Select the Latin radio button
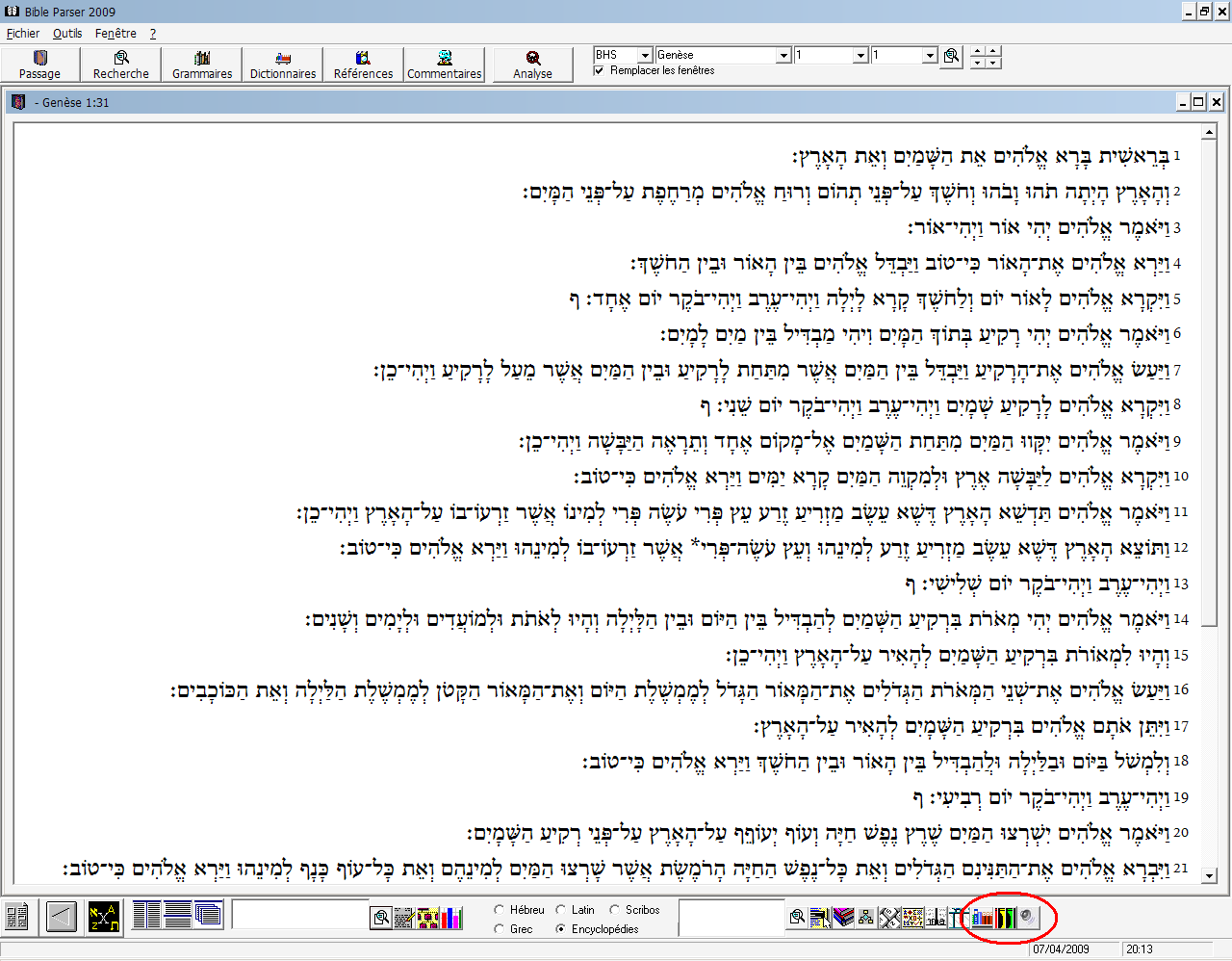1232x961 pixels. click(x=560, y=910)
